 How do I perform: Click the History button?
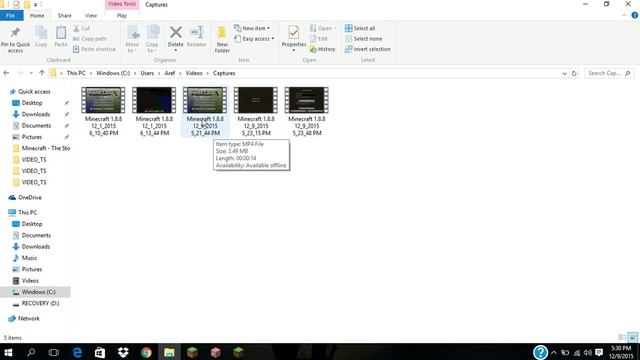322,49
